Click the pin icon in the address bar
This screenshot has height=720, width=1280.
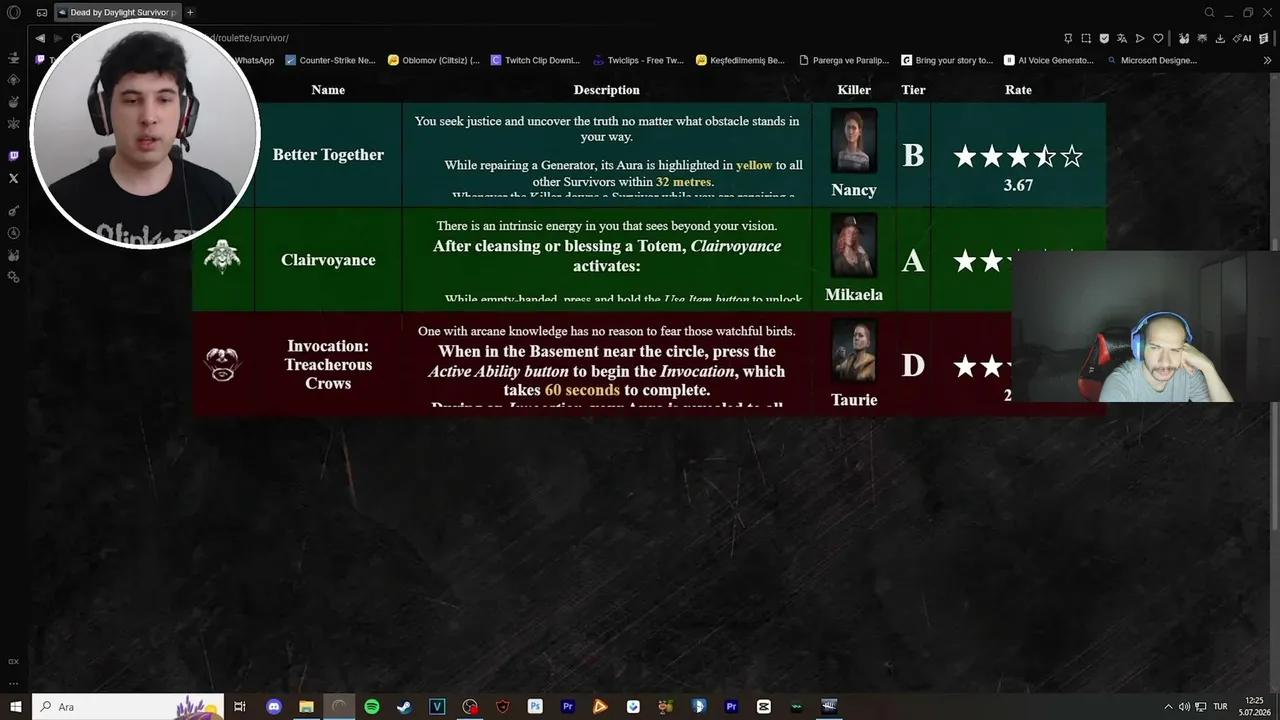click(1068, 38)
